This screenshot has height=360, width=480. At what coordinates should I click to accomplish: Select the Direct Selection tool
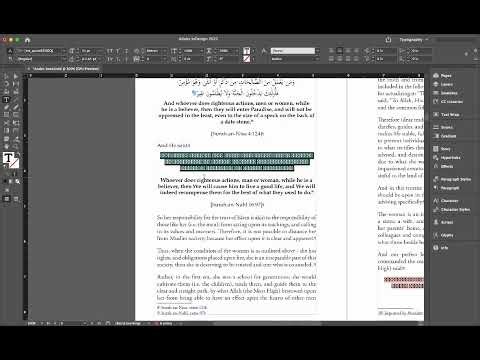coord(15,76)
